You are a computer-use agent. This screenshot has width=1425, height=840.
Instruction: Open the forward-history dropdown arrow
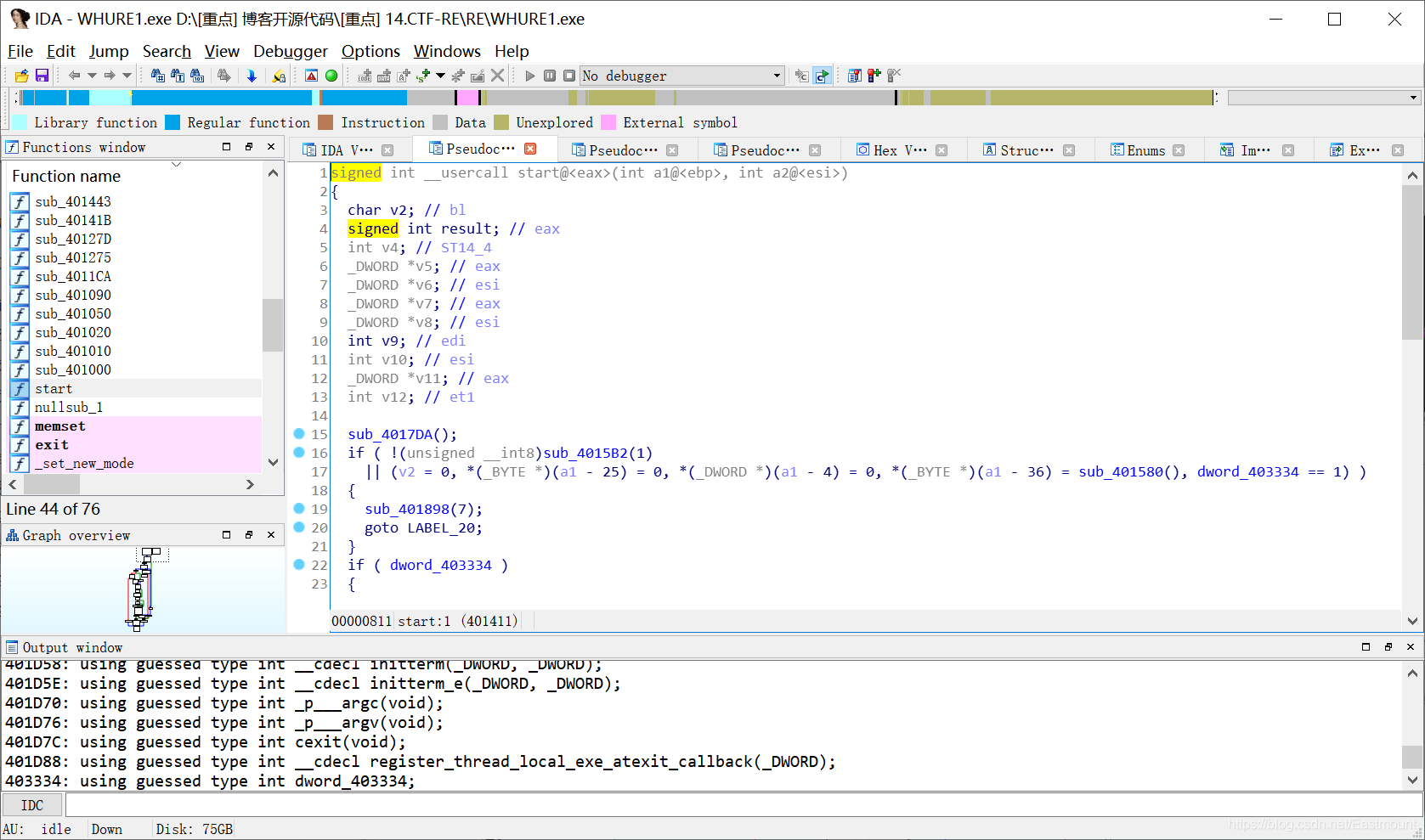pyautogui.click(x=127, y=76)
